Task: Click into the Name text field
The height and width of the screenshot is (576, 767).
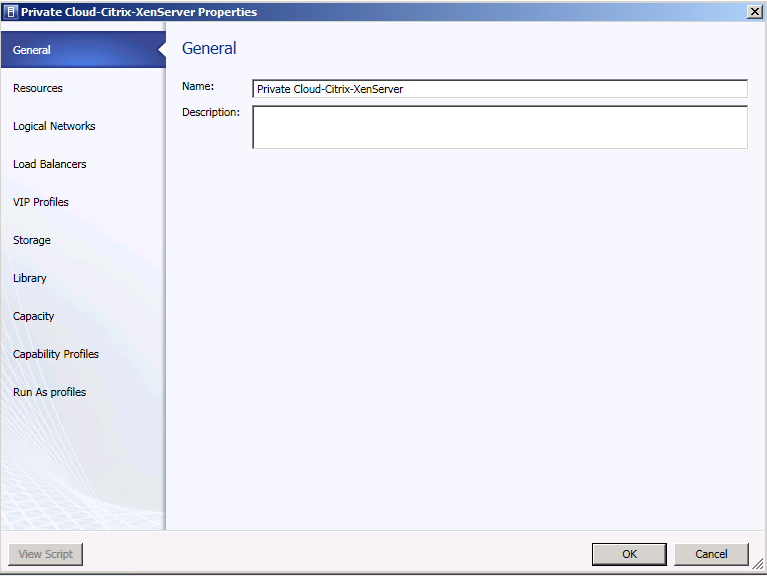Action: pyautogui.click(x=500, y=89)
